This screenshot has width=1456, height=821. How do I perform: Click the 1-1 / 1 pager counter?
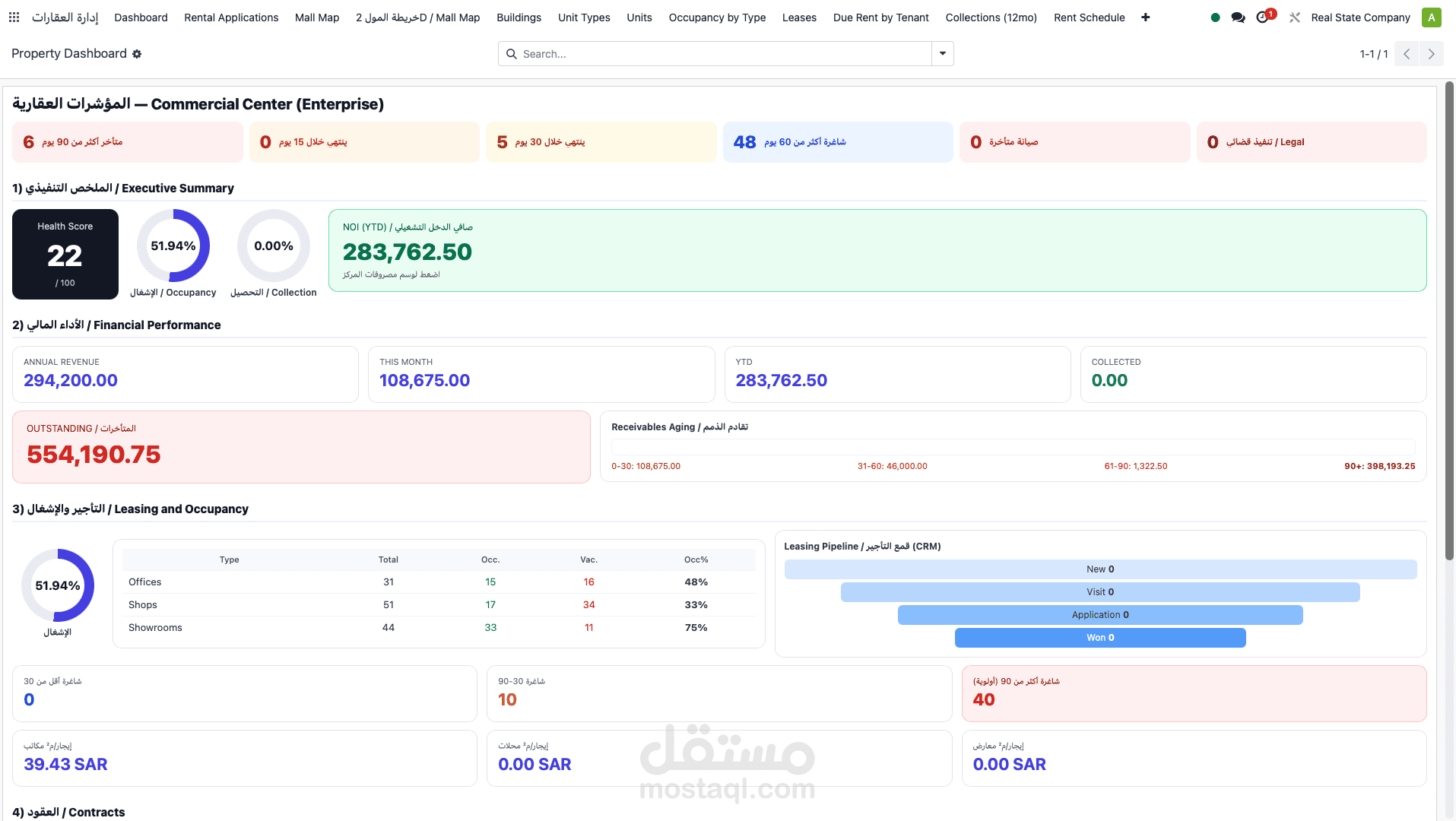click(1373, 54)
